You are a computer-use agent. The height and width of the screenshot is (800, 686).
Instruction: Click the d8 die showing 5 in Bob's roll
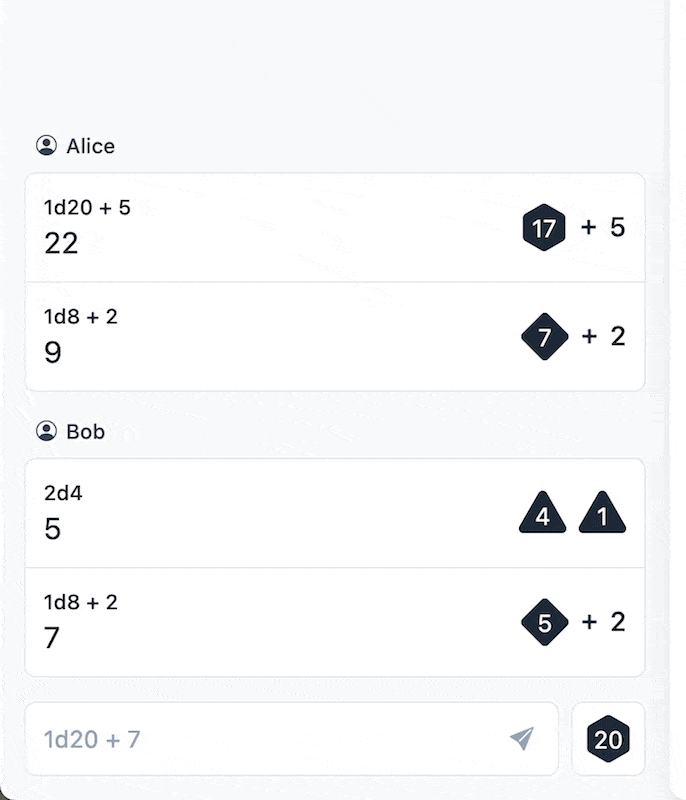click(x=545, y=623)
